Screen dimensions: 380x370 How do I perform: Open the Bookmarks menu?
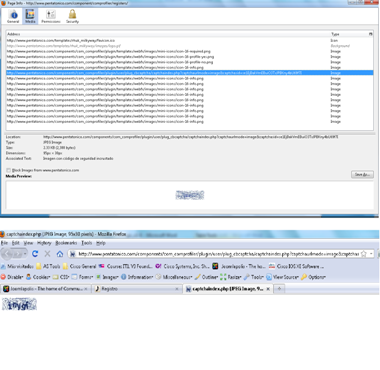point(66,243)
